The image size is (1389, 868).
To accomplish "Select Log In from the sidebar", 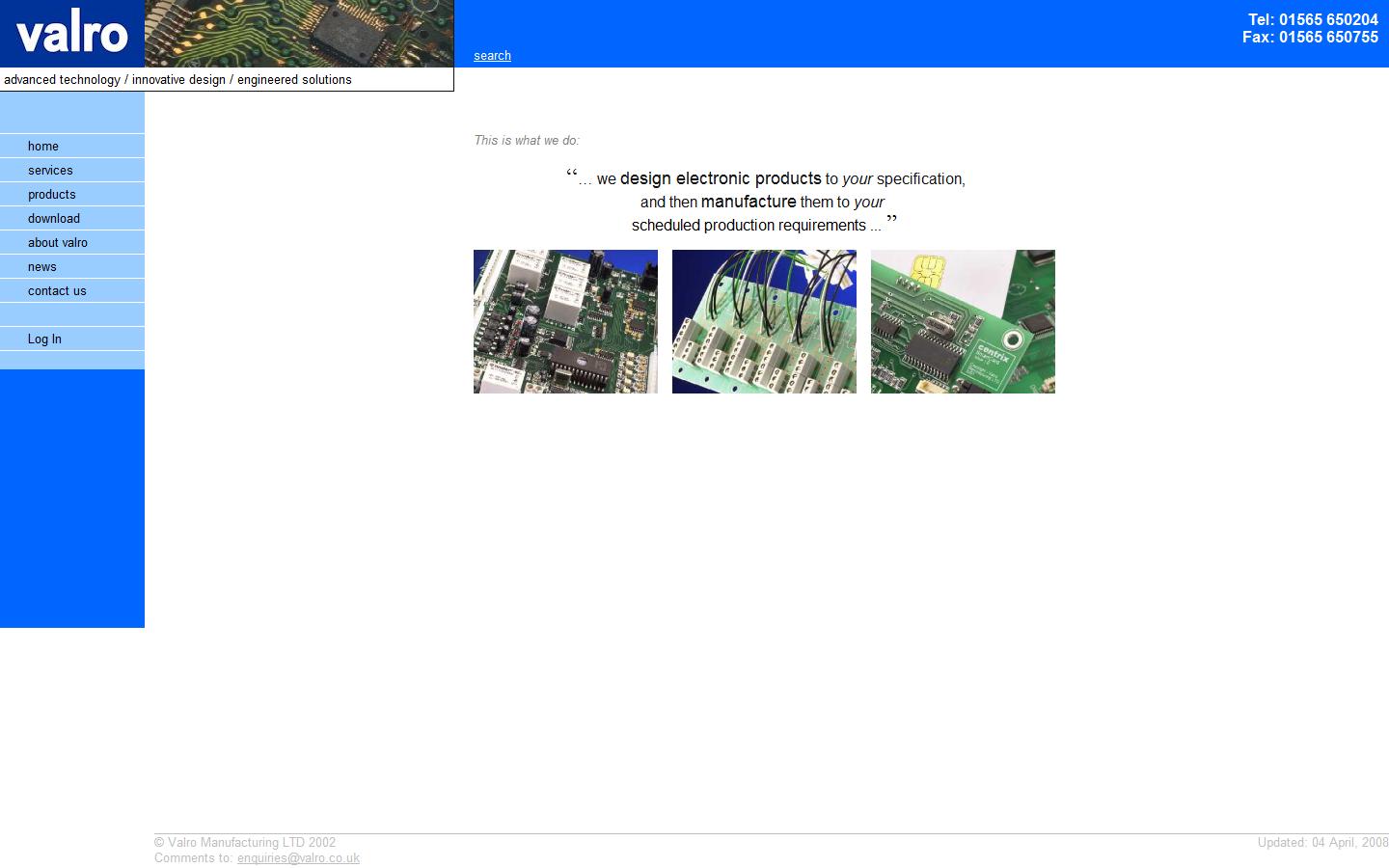I will [x=44, y=339].
